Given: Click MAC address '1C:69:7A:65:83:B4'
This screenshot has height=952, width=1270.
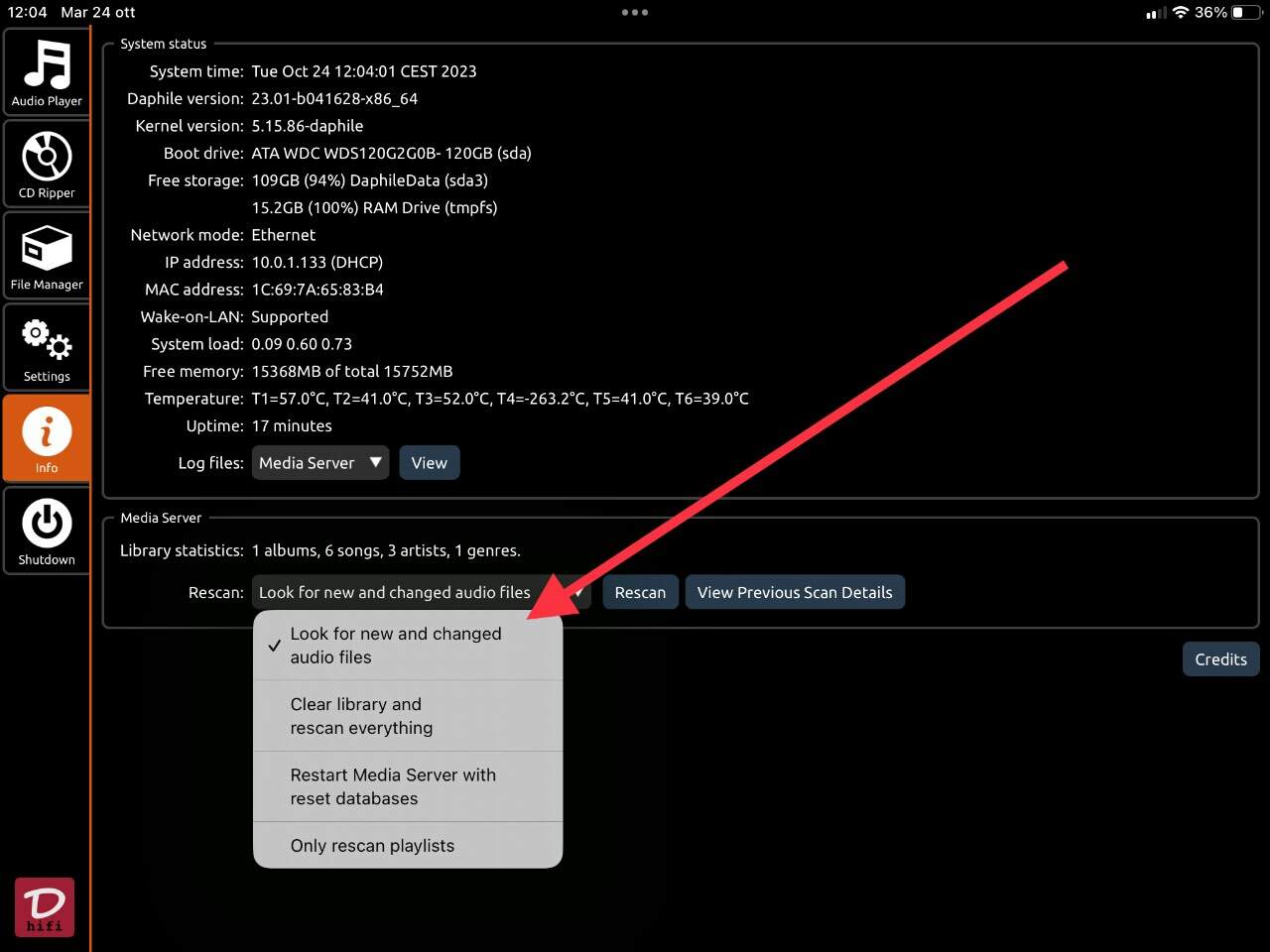Looking at the screenshot, I should pyautogui.click(x=317, y=290).
